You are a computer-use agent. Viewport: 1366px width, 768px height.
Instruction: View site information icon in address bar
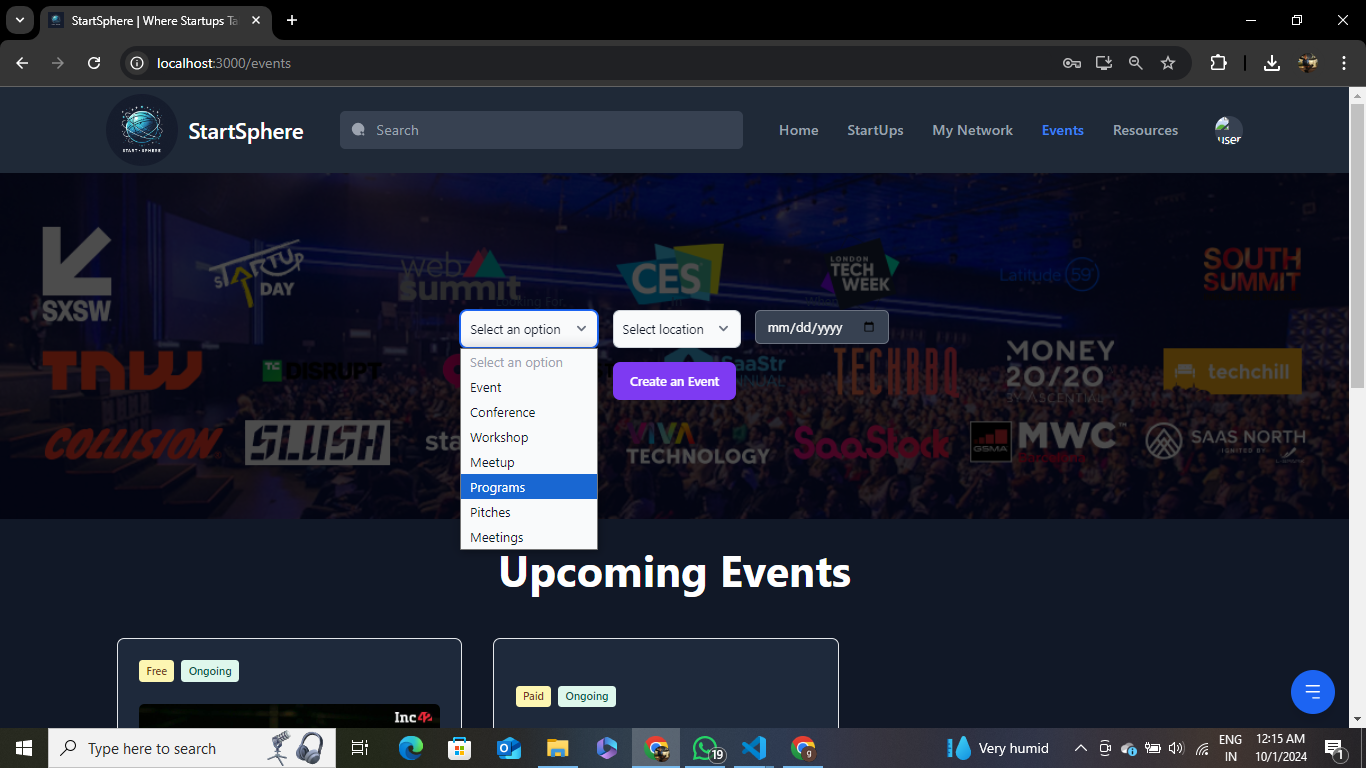pyautogui.click(x=138, y=63)
